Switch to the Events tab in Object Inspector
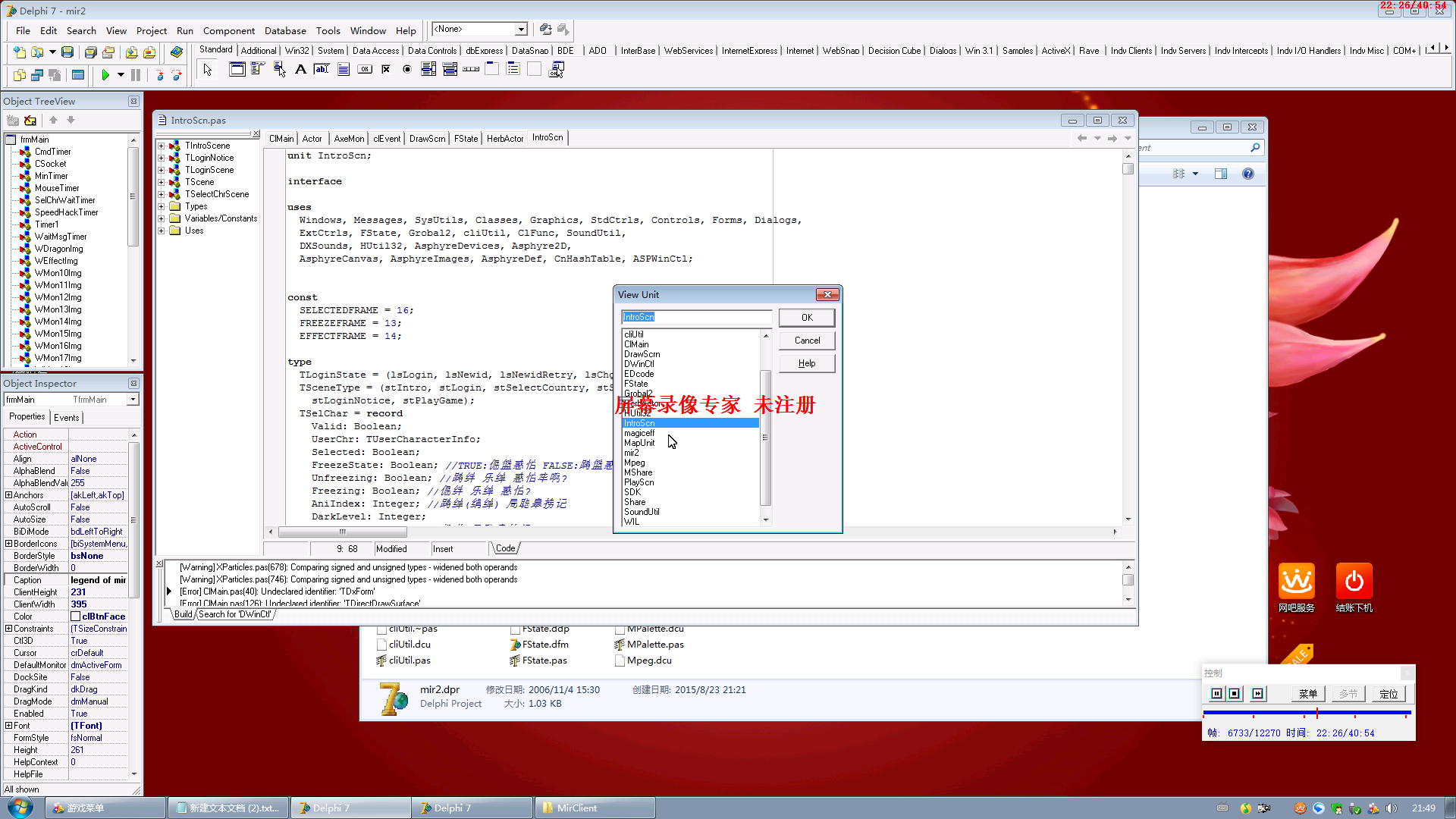The height and width of the screenshot is (819, 1456). [66, 418]
